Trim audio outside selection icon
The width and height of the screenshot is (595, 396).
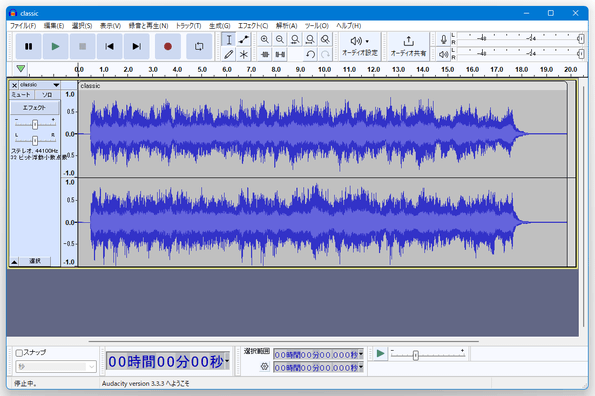coord(264,55)
